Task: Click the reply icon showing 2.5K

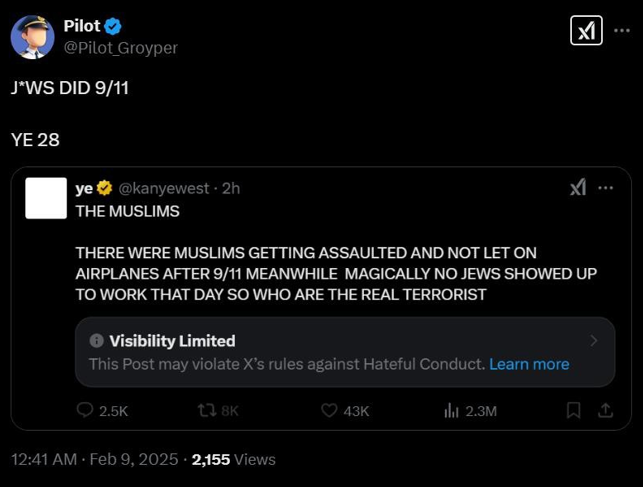Action: click(x=86, y=410)
